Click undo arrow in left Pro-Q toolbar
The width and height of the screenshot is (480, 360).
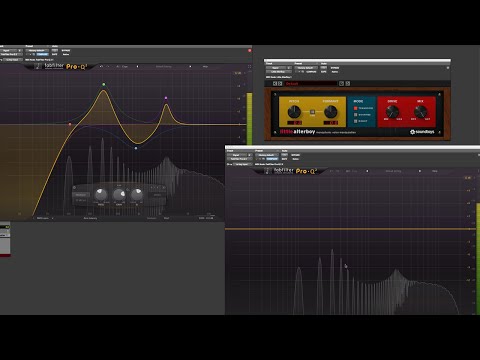[101, 66]
